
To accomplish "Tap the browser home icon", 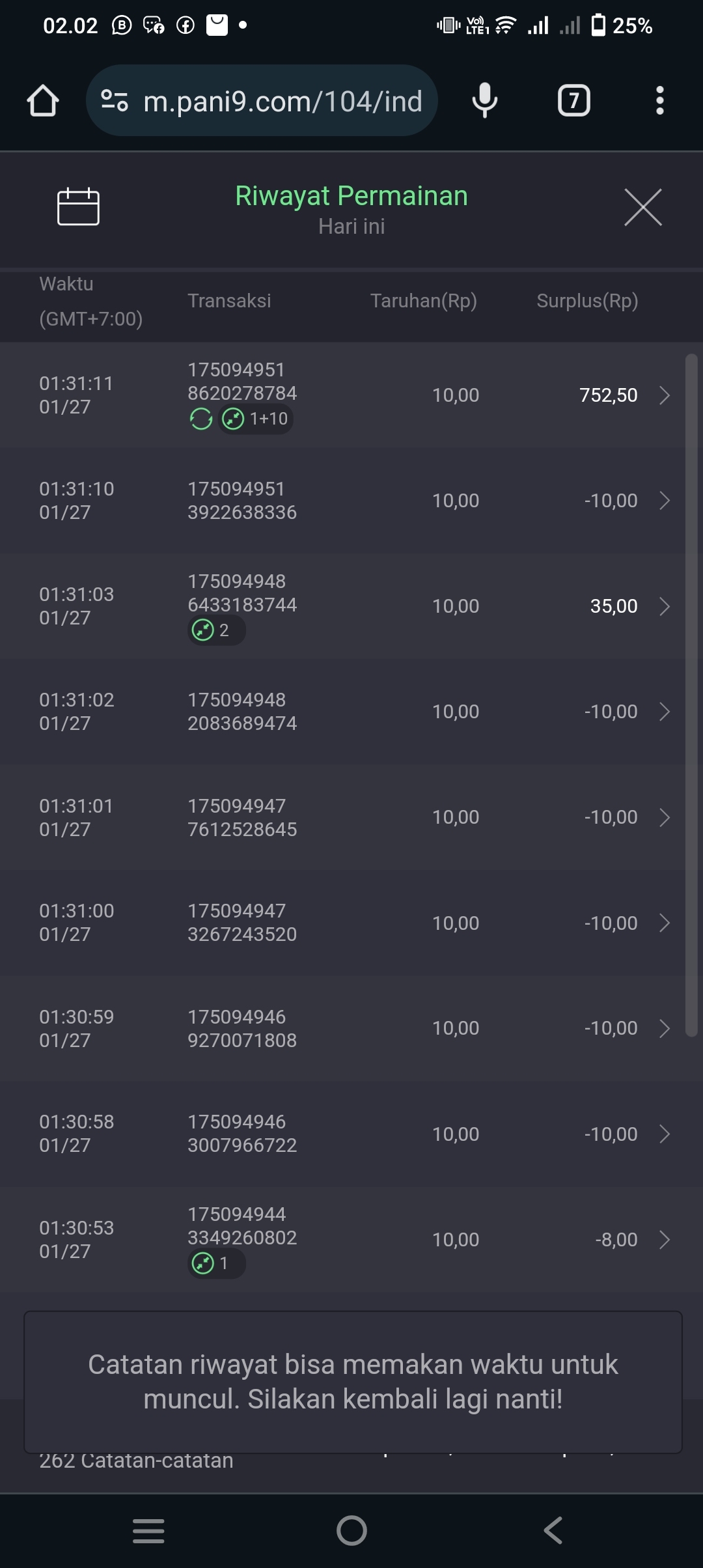I will (x=43, y=101).
